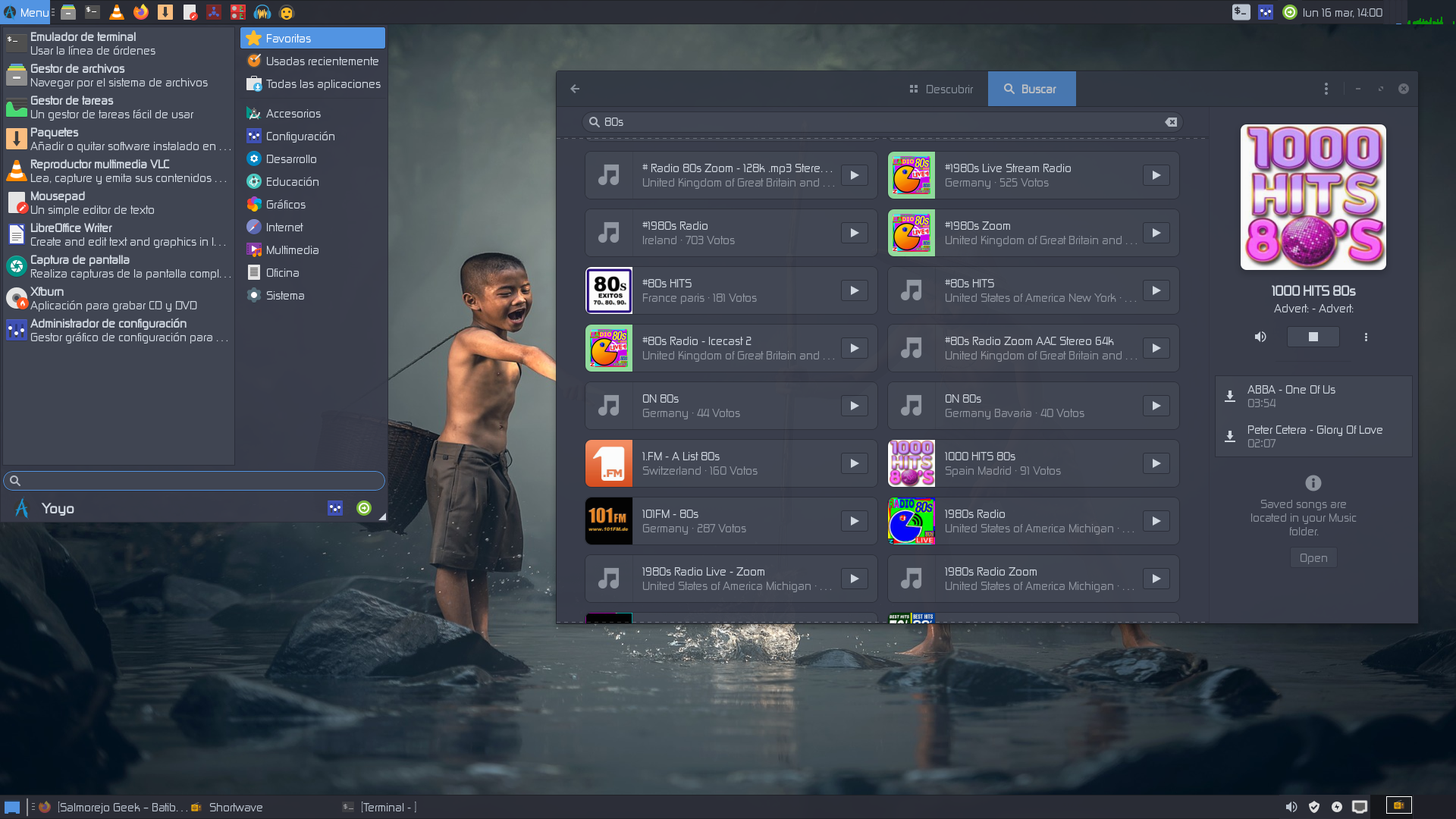Open Todas las aplicaciones category
The height and width of the screenshot is (819, 1456).
click(322, 84)
